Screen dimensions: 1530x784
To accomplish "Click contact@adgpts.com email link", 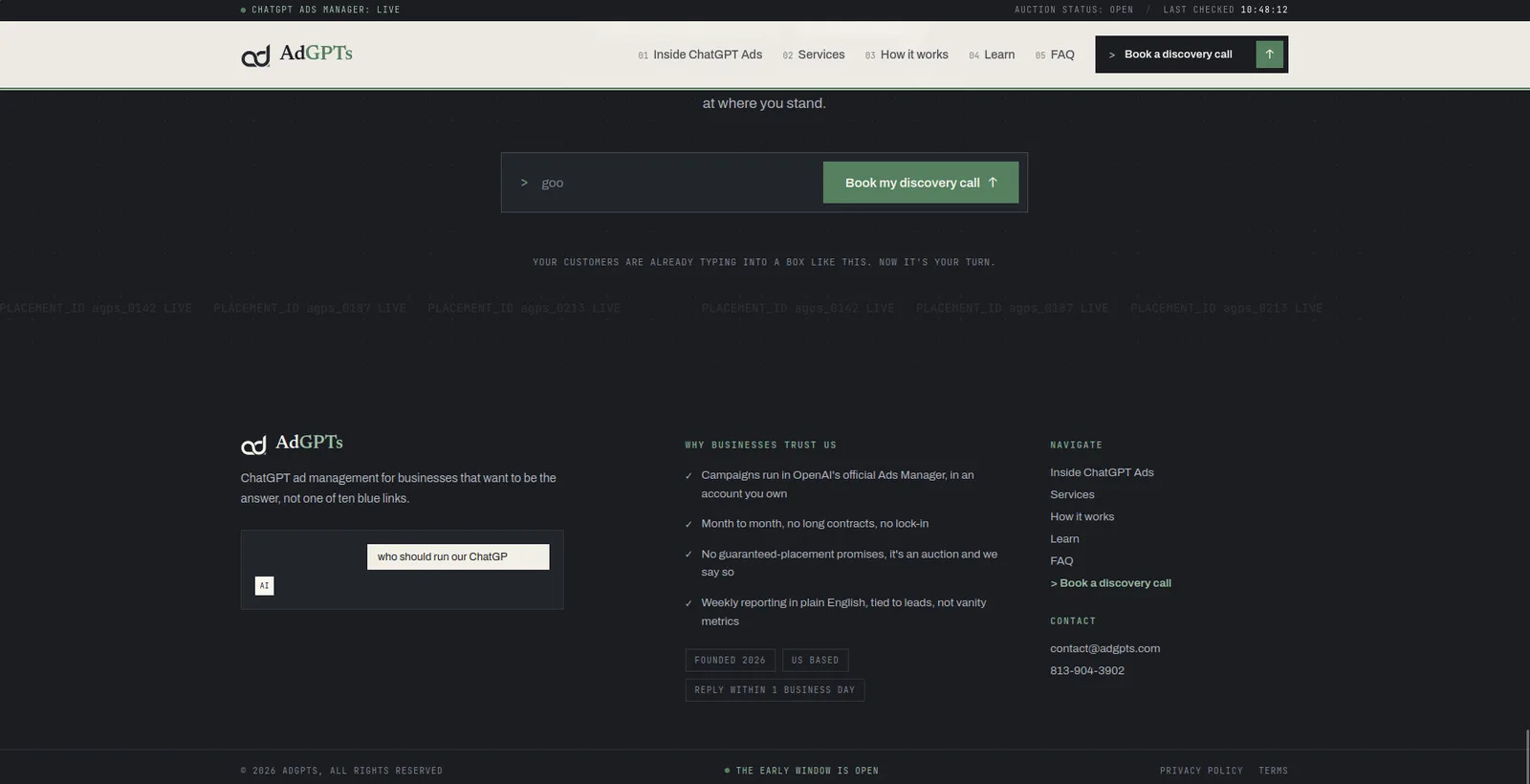I will pyautogui.click(x=1104, y=648).
